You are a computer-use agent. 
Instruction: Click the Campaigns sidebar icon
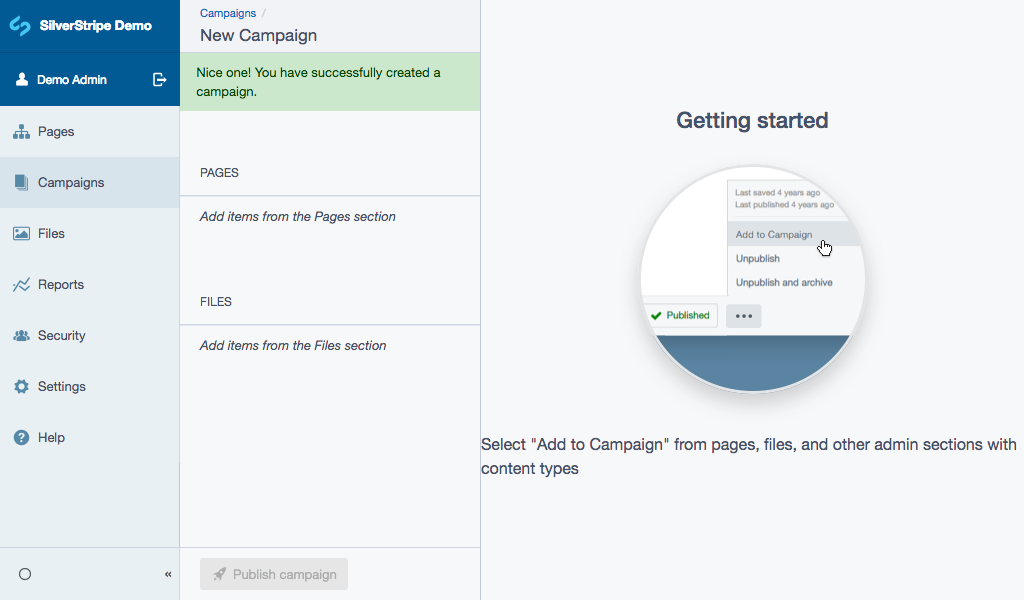(x=21, y=183)
